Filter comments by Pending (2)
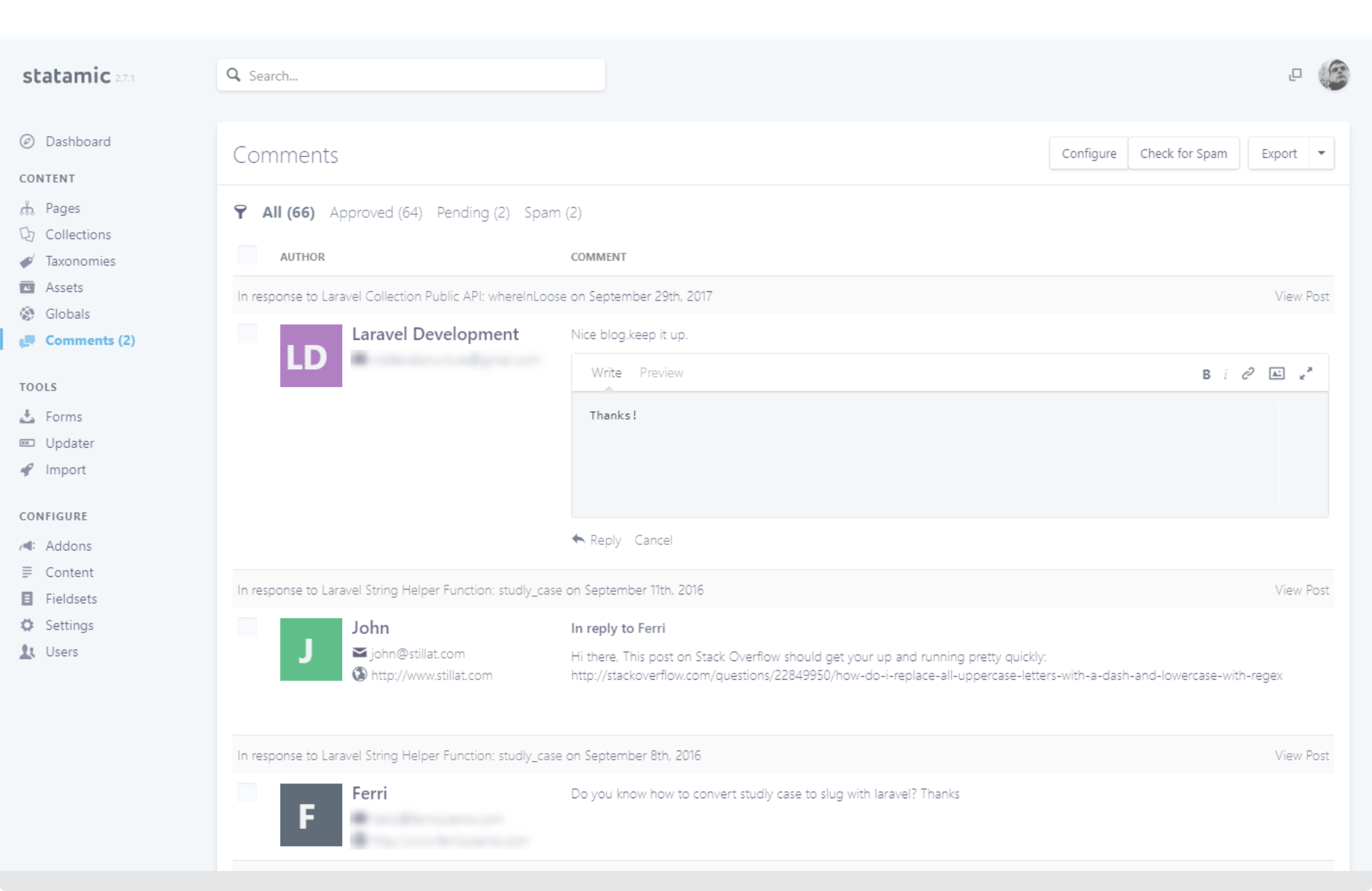This screenshot has width=1372, height=891. (x=473, y=213)
